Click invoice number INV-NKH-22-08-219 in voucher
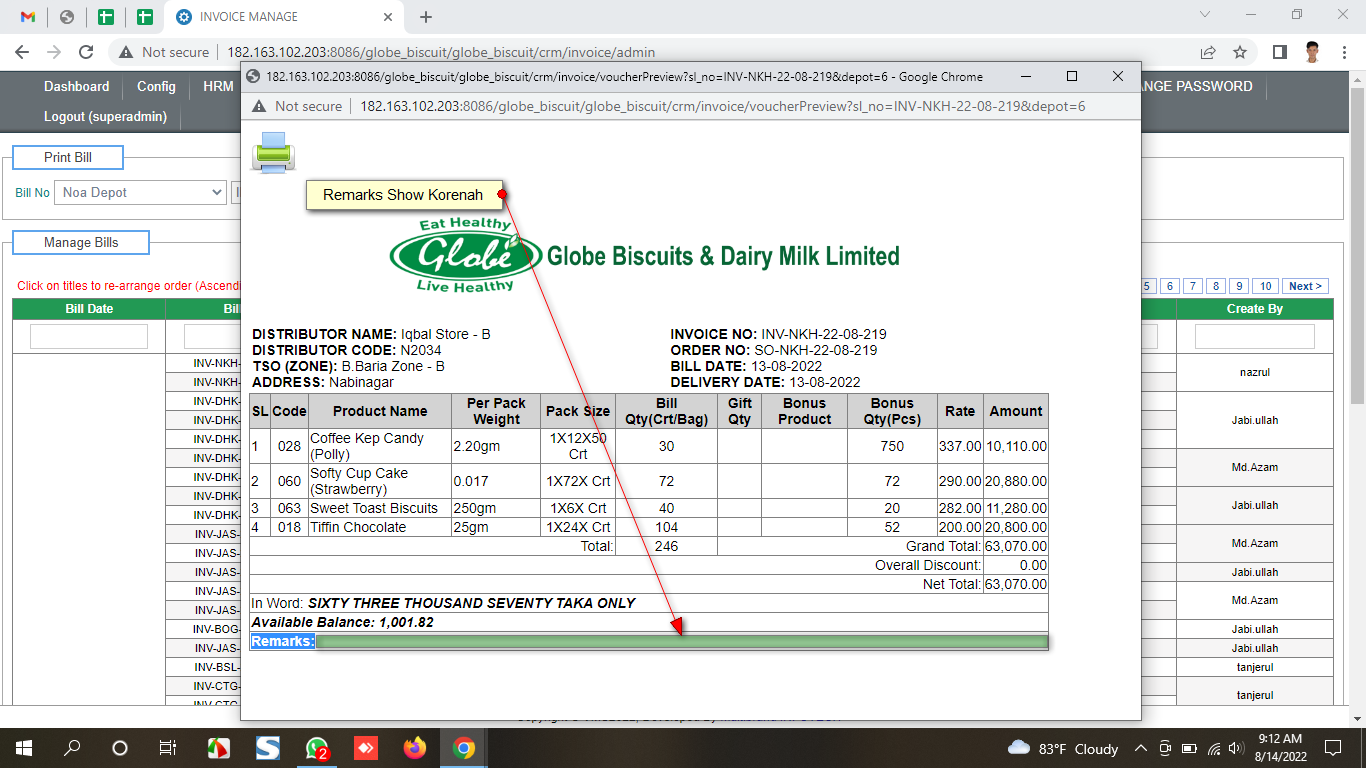 point(824,334)
